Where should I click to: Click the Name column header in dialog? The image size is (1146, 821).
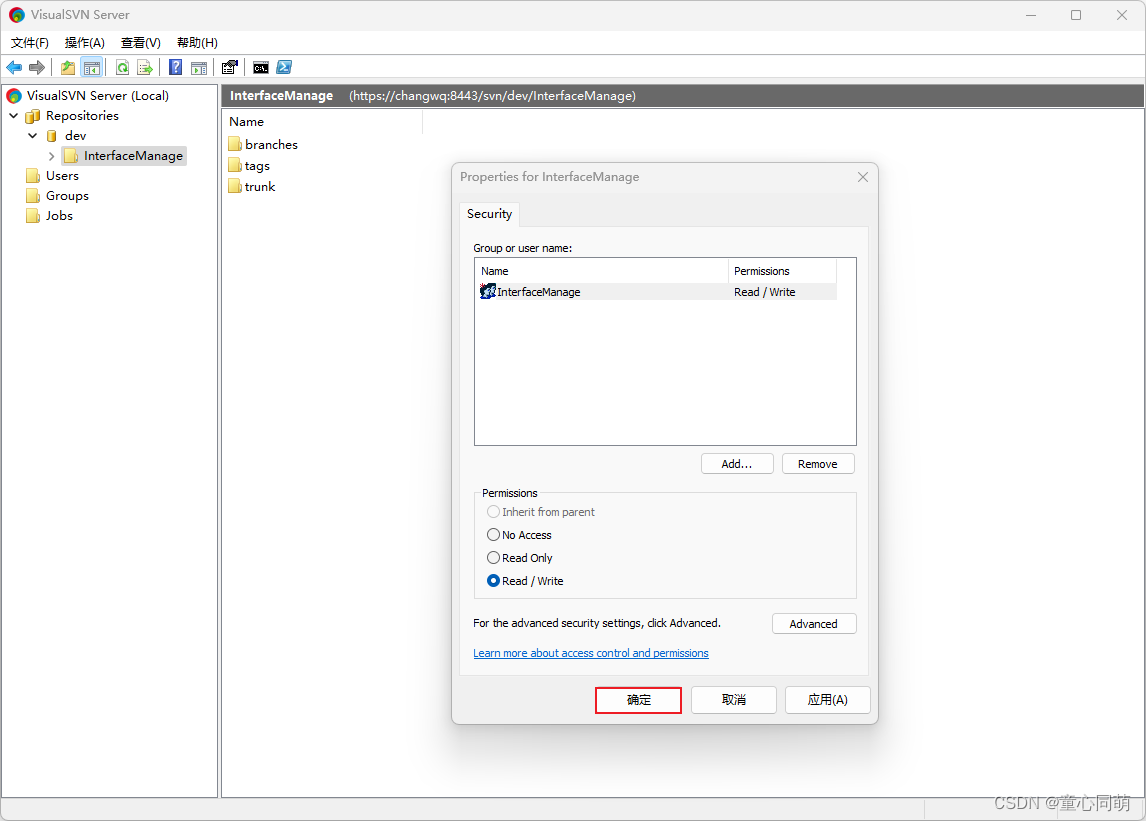coord(602,271)
